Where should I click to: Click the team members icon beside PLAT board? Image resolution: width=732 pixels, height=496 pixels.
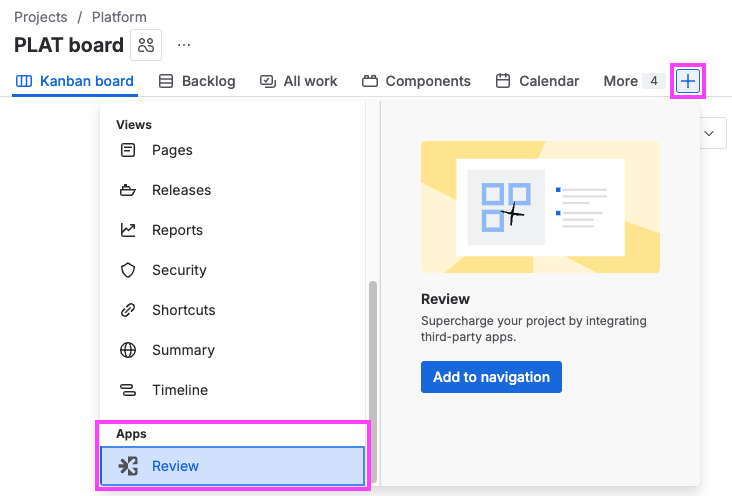coord(146,45)
